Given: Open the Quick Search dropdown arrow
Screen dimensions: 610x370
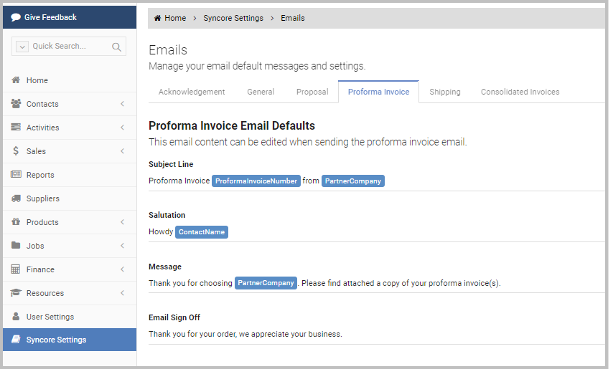Looking at the screenshot, I should coord(22,47).
